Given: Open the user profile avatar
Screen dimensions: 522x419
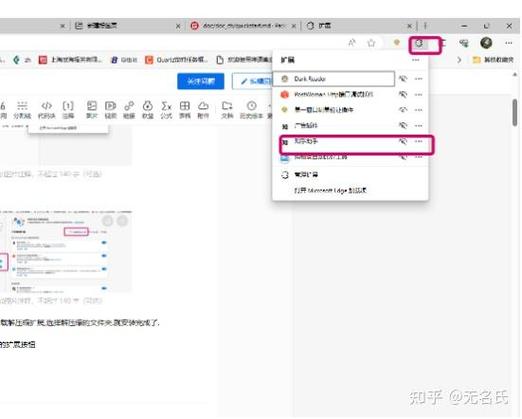Looking at the screenshot, I should pos(486,43).
